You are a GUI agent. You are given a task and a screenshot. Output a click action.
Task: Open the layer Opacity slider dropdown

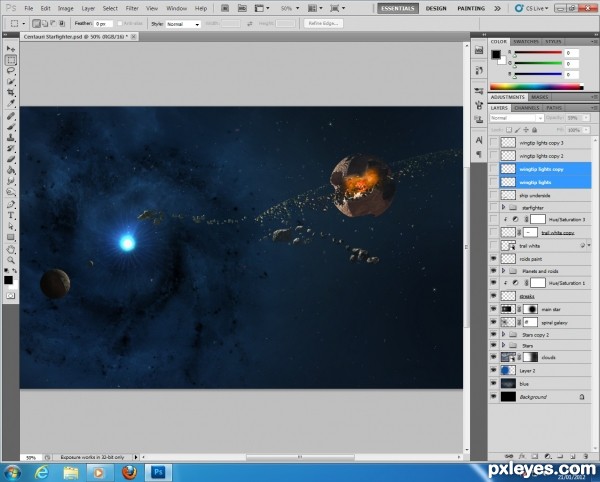[586, 118]
